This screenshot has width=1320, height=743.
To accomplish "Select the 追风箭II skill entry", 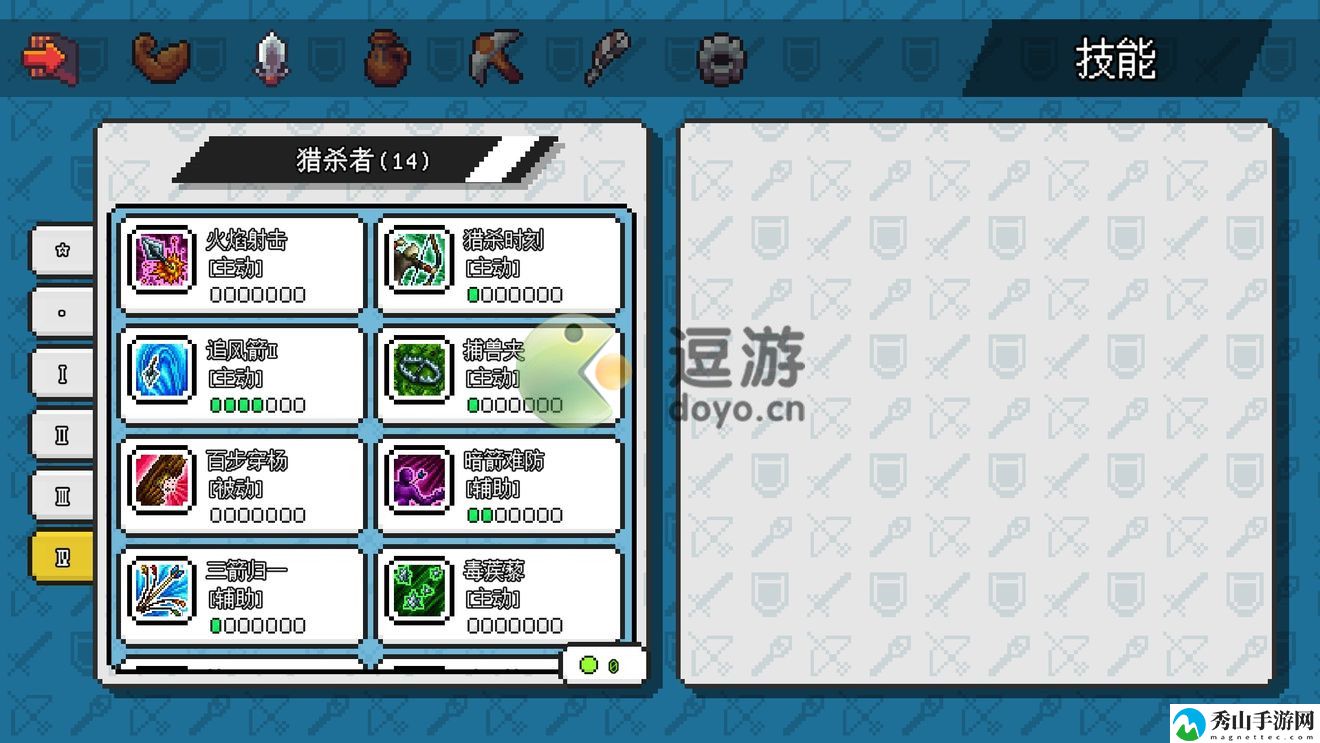I will (x=242, y=376).
